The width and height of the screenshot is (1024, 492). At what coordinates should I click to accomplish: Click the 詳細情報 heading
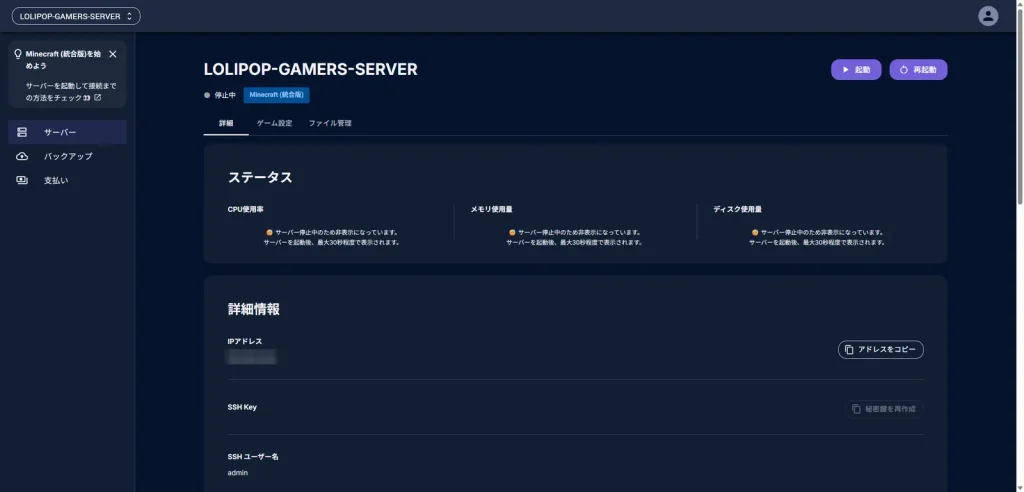[x=253, y=309]
